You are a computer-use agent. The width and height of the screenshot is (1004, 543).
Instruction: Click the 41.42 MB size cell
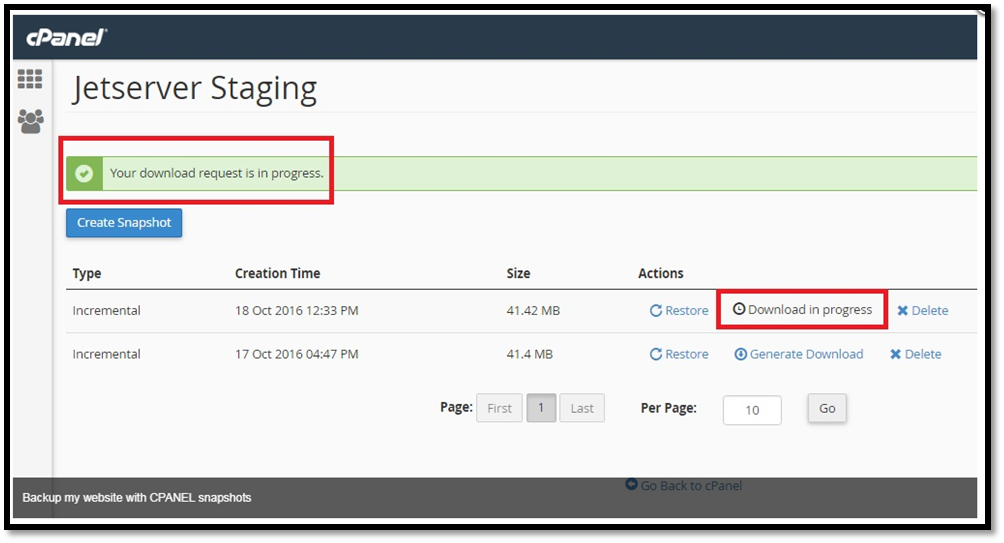click(x=533, y=311)
